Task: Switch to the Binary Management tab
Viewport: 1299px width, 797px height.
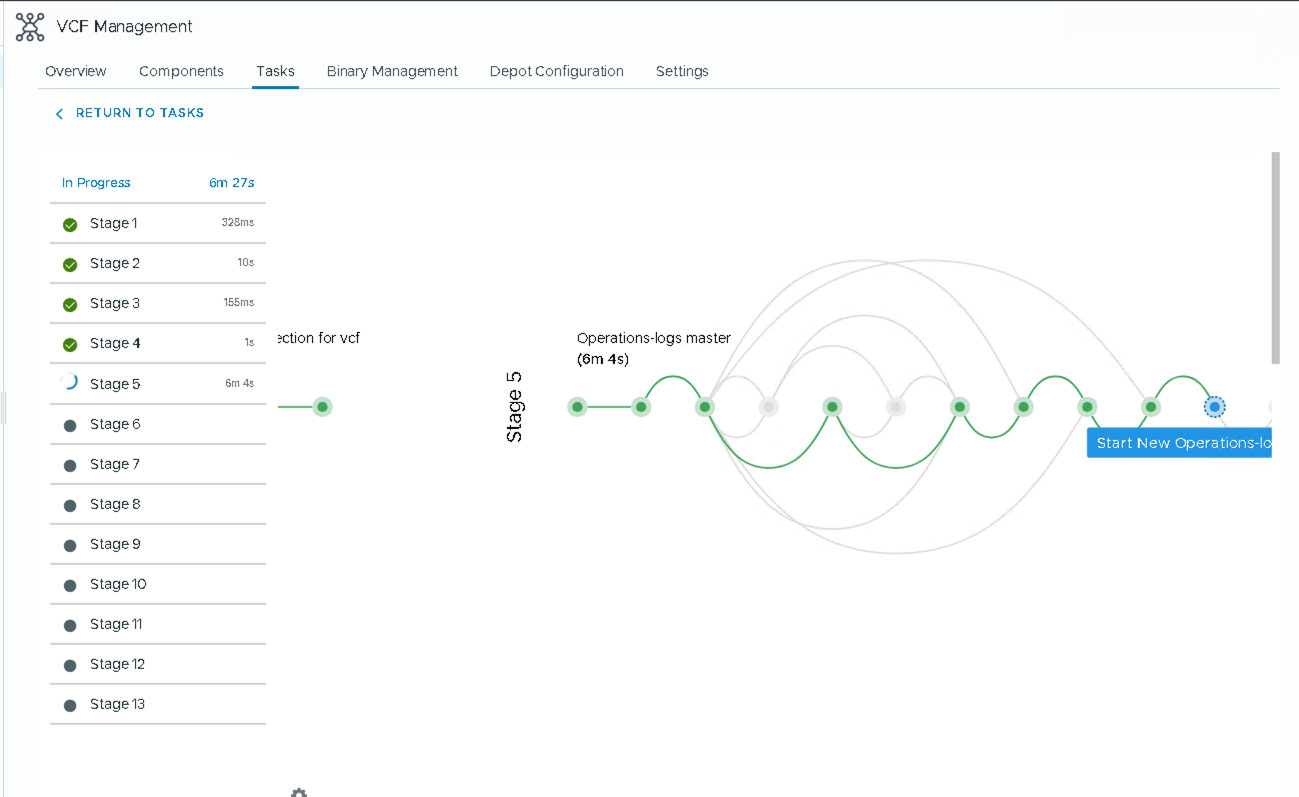Action: pos(392,71)
